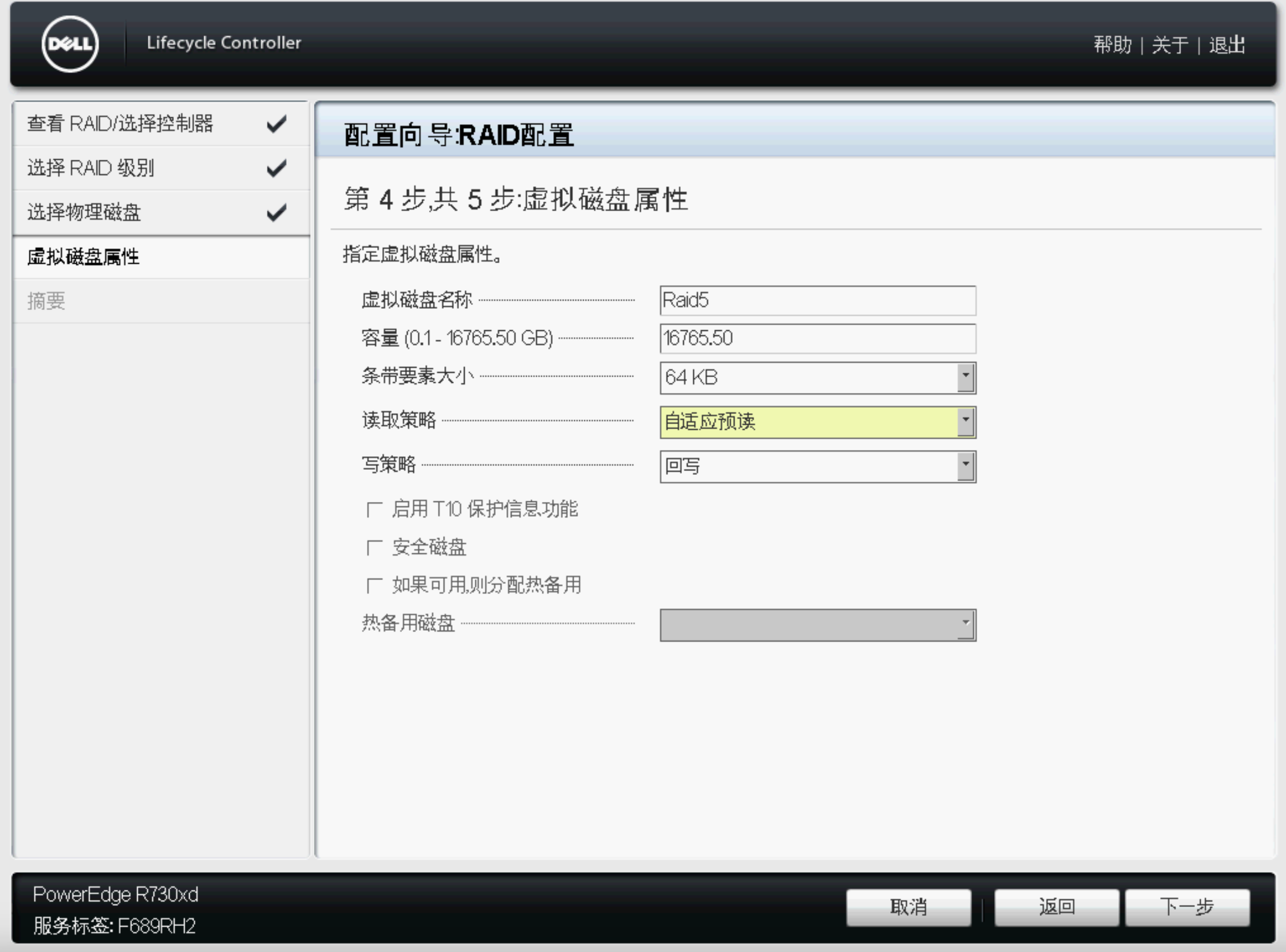This screenshot has width=1286, height=952.
Task: Enable the 启用 T10 保护信息功能 checkbox
Action: pyautogui.click(x=374, y=509)
